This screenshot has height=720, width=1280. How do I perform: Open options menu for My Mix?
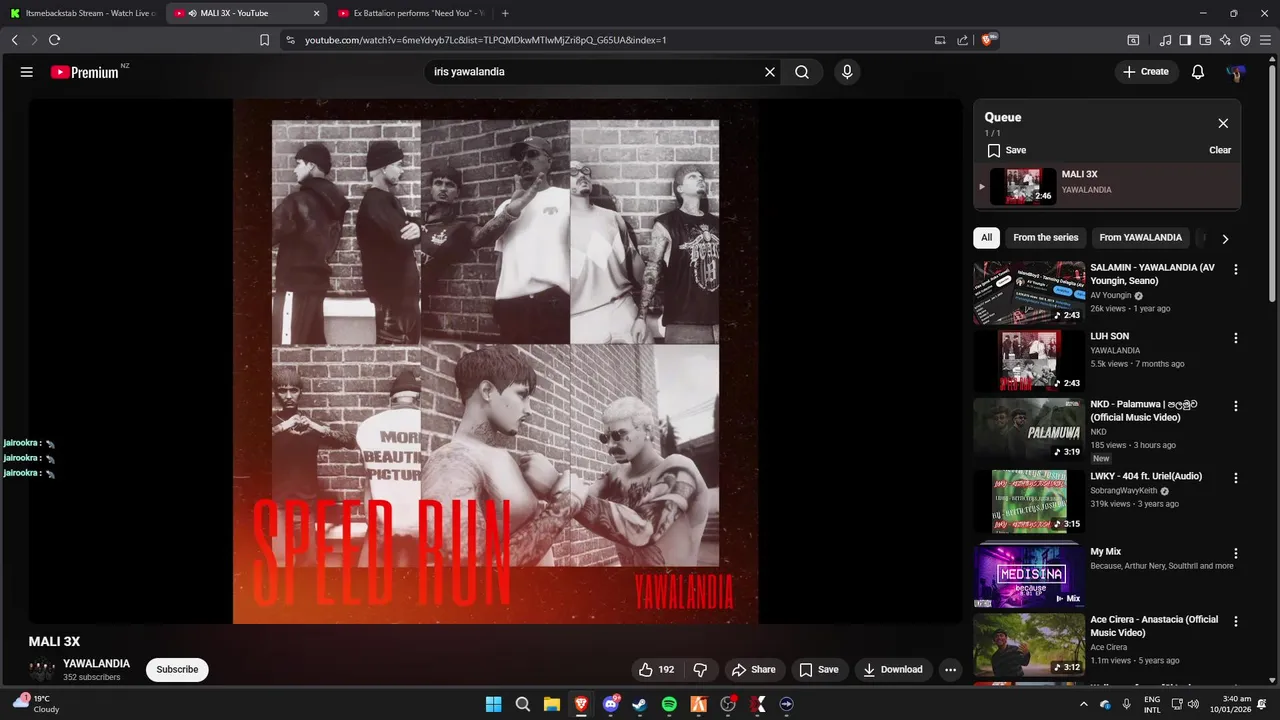1236,553
